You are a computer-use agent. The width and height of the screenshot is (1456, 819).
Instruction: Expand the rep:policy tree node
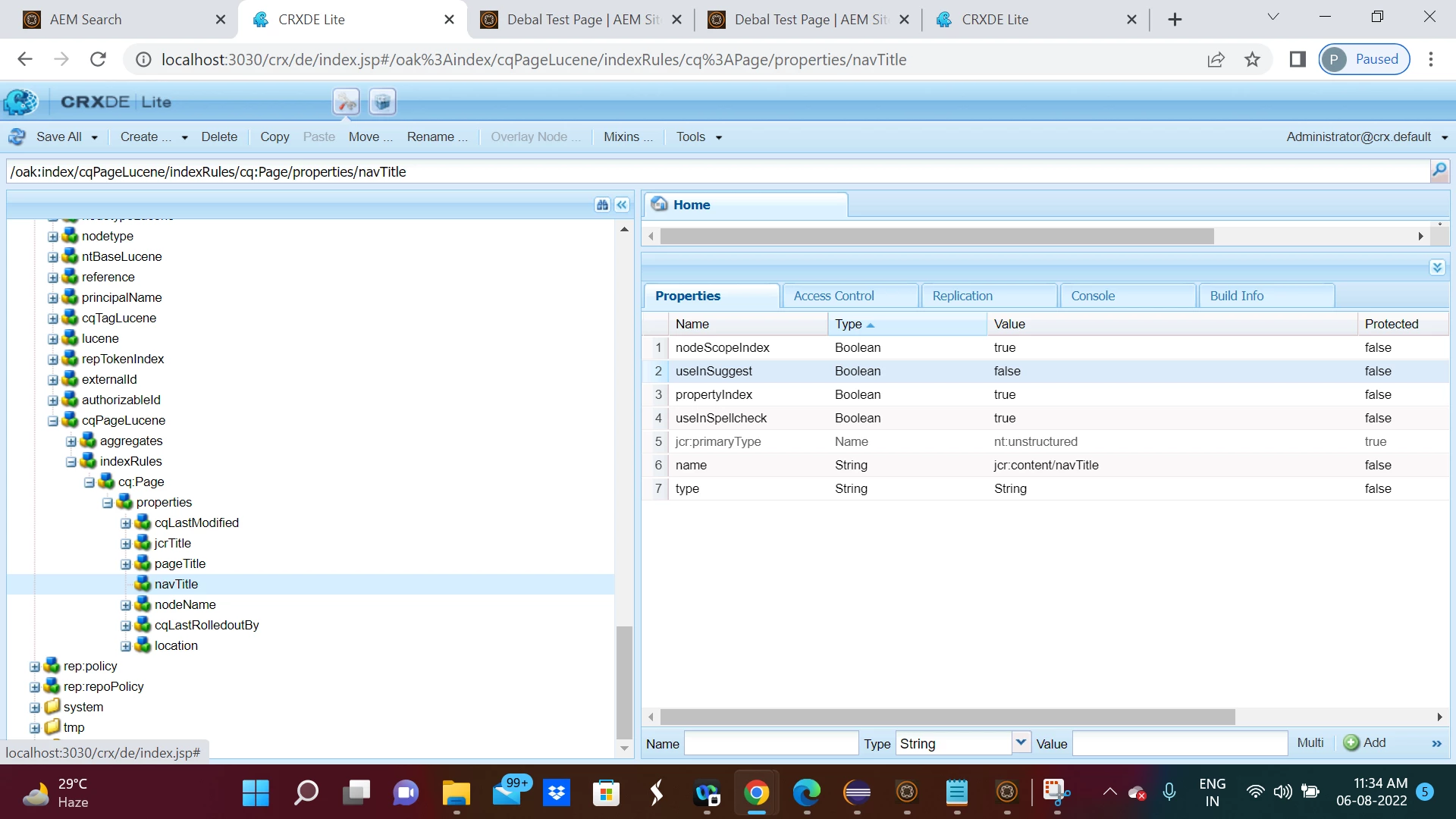(x=35, y=667)
